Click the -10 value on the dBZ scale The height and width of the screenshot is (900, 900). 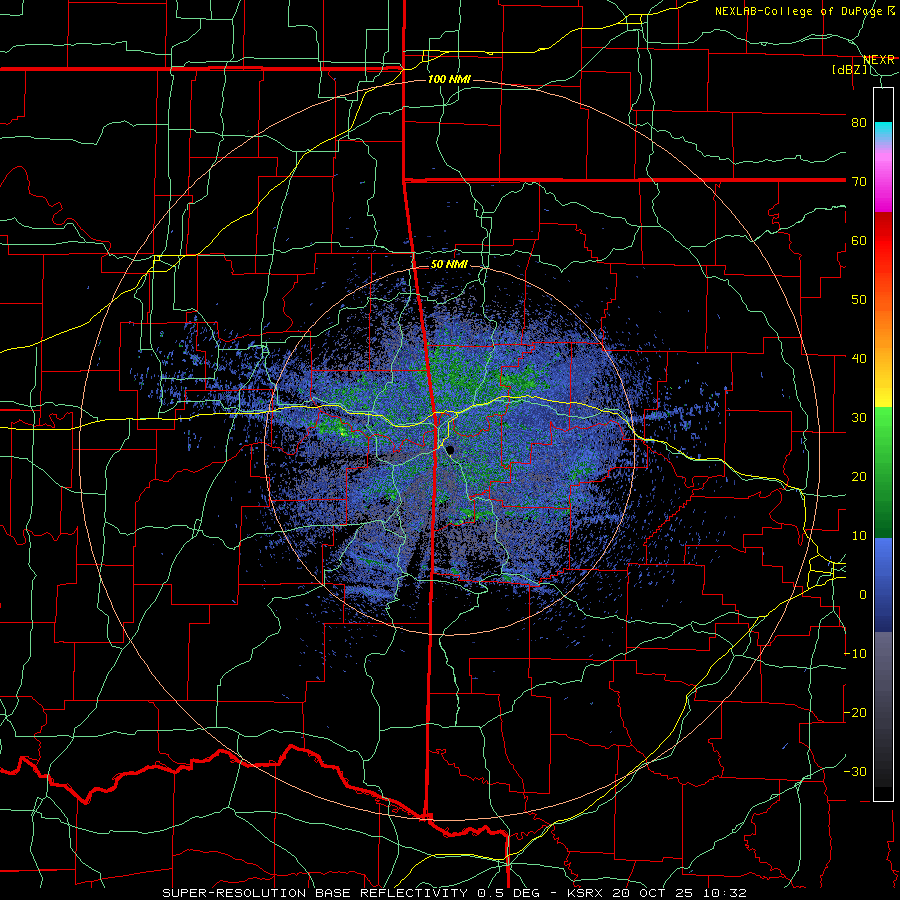tap(856, 654)
